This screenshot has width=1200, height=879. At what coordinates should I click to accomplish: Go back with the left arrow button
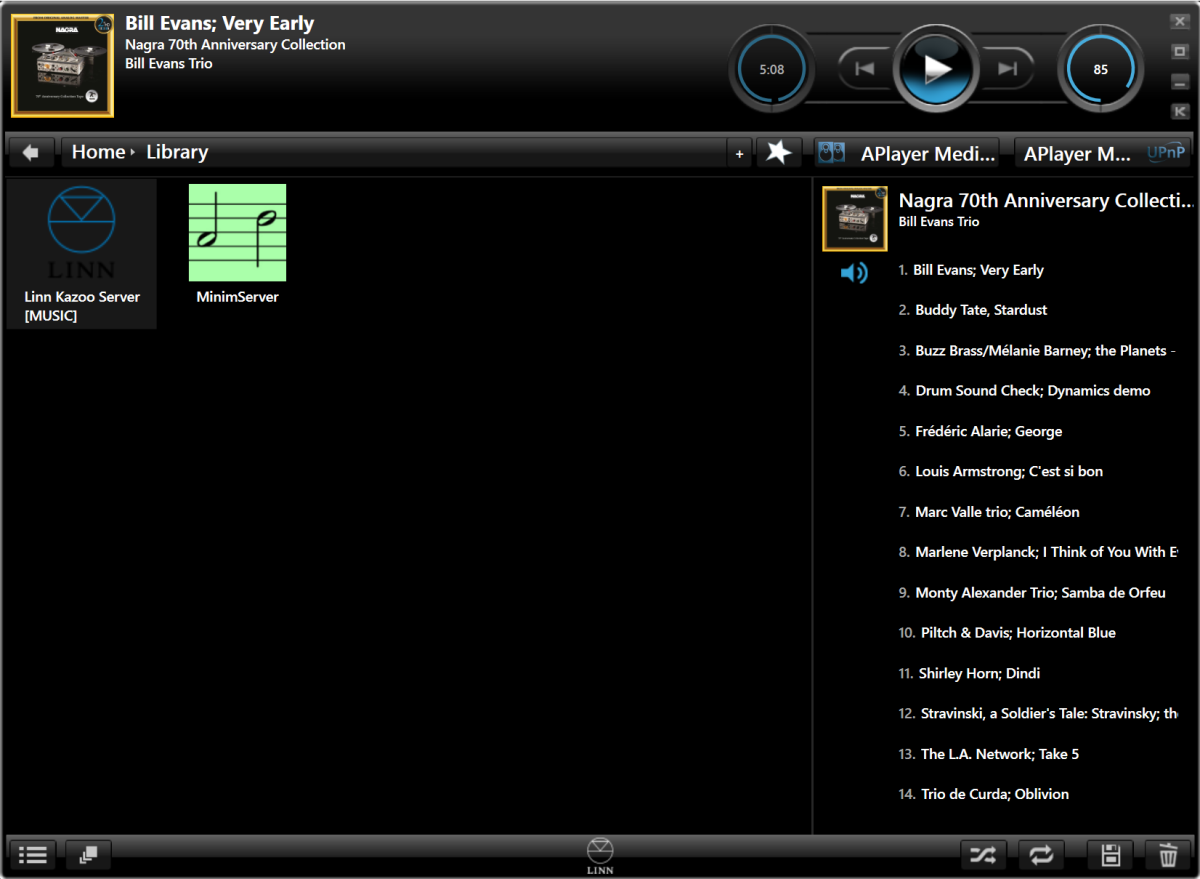tap(31, 152)
